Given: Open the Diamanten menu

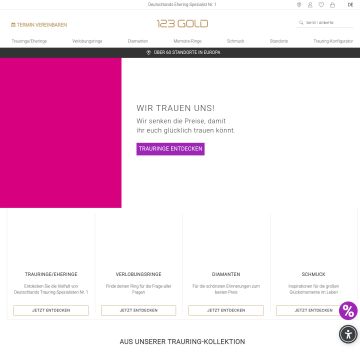Looking at the screenshot, I should [x=138, y=41].
